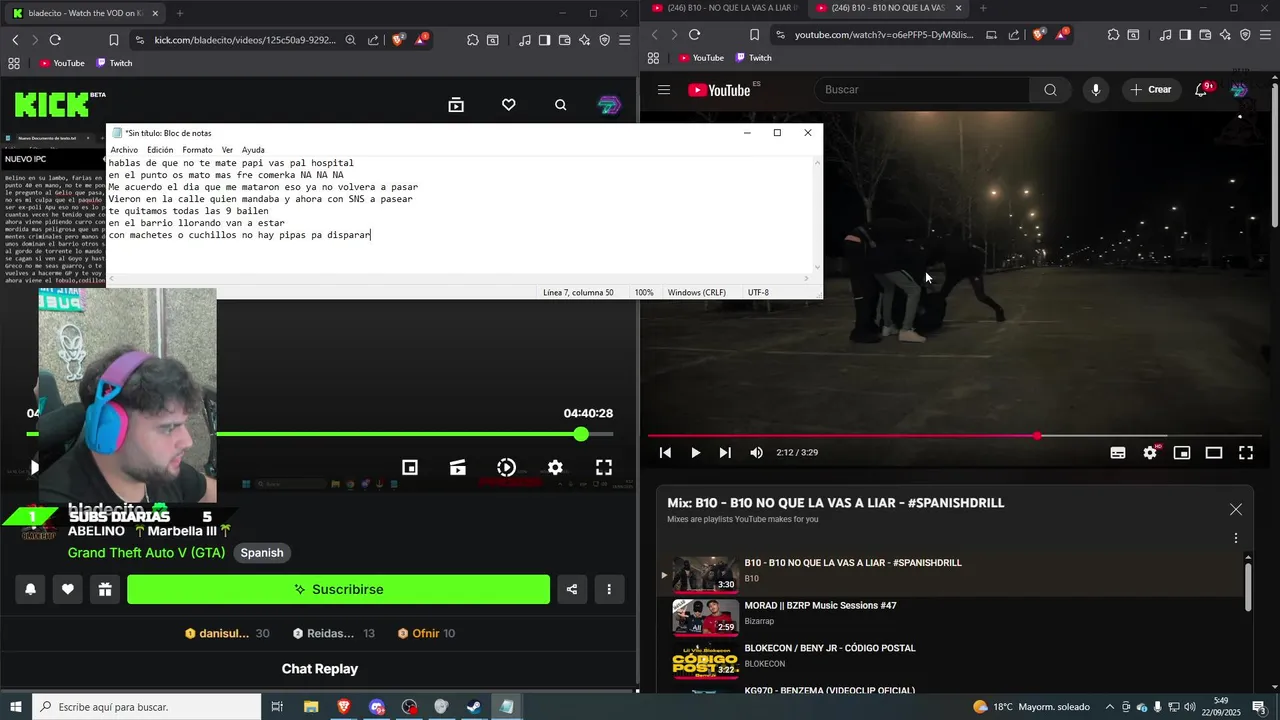Place cursor in Notepad text area

pyautogui.click(x=460, y=215)
